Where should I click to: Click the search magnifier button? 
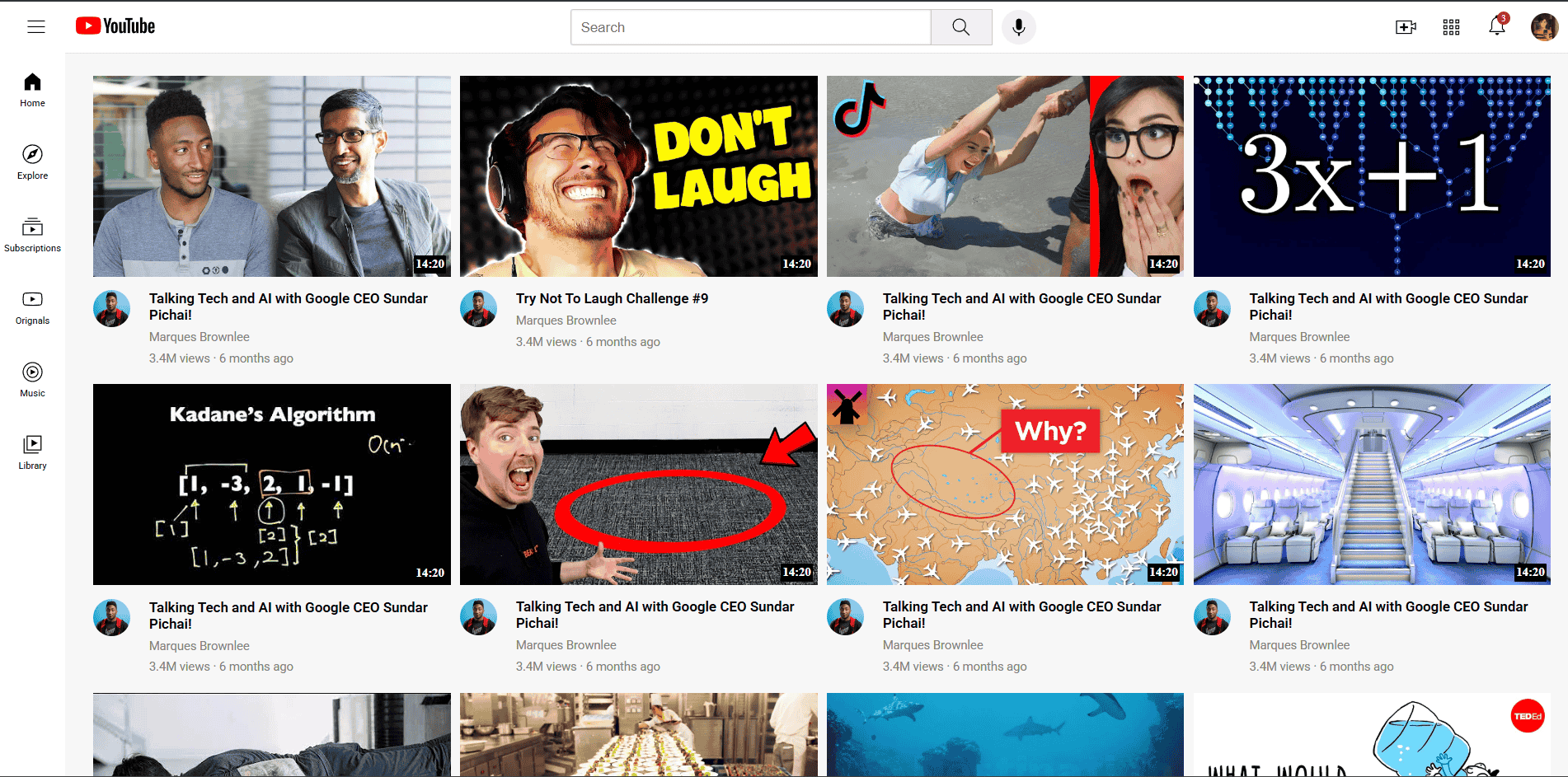click(961, 26)
